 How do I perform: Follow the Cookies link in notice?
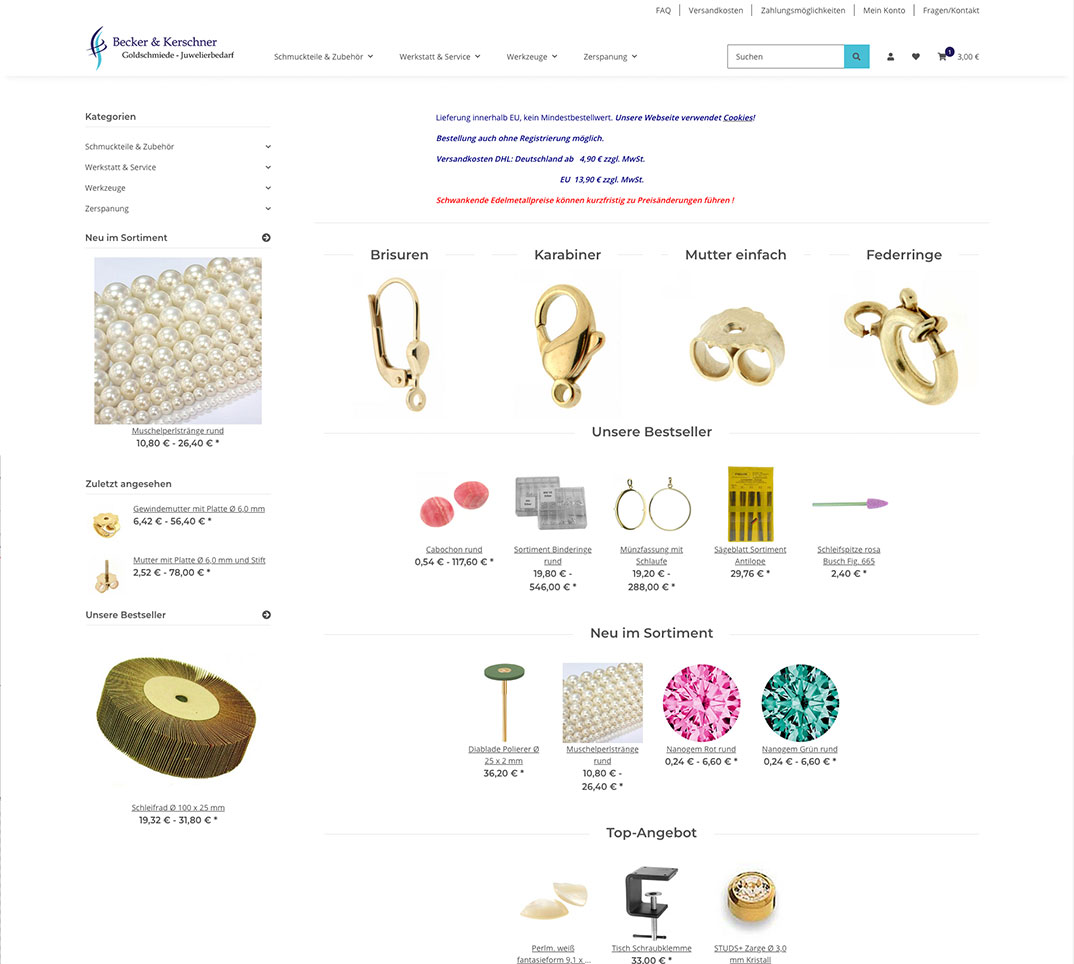tap(738, 118)
